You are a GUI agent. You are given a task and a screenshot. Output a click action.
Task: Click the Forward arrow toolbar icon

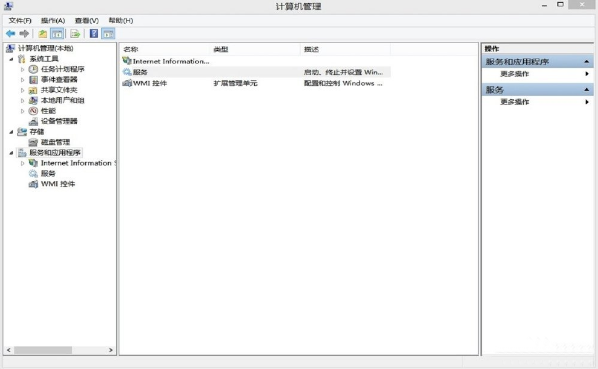pyautogui.click(x=24, y=34)
